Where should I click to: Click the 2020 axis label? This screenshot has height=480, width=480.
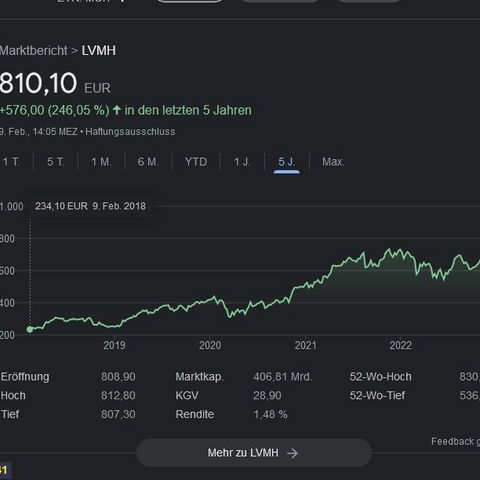pos(210,345)
